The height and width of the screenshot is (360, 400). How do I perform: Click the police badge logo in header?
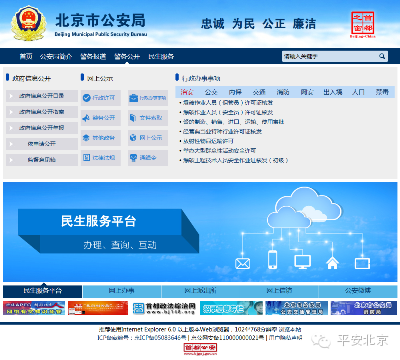[x=28, y=23]
